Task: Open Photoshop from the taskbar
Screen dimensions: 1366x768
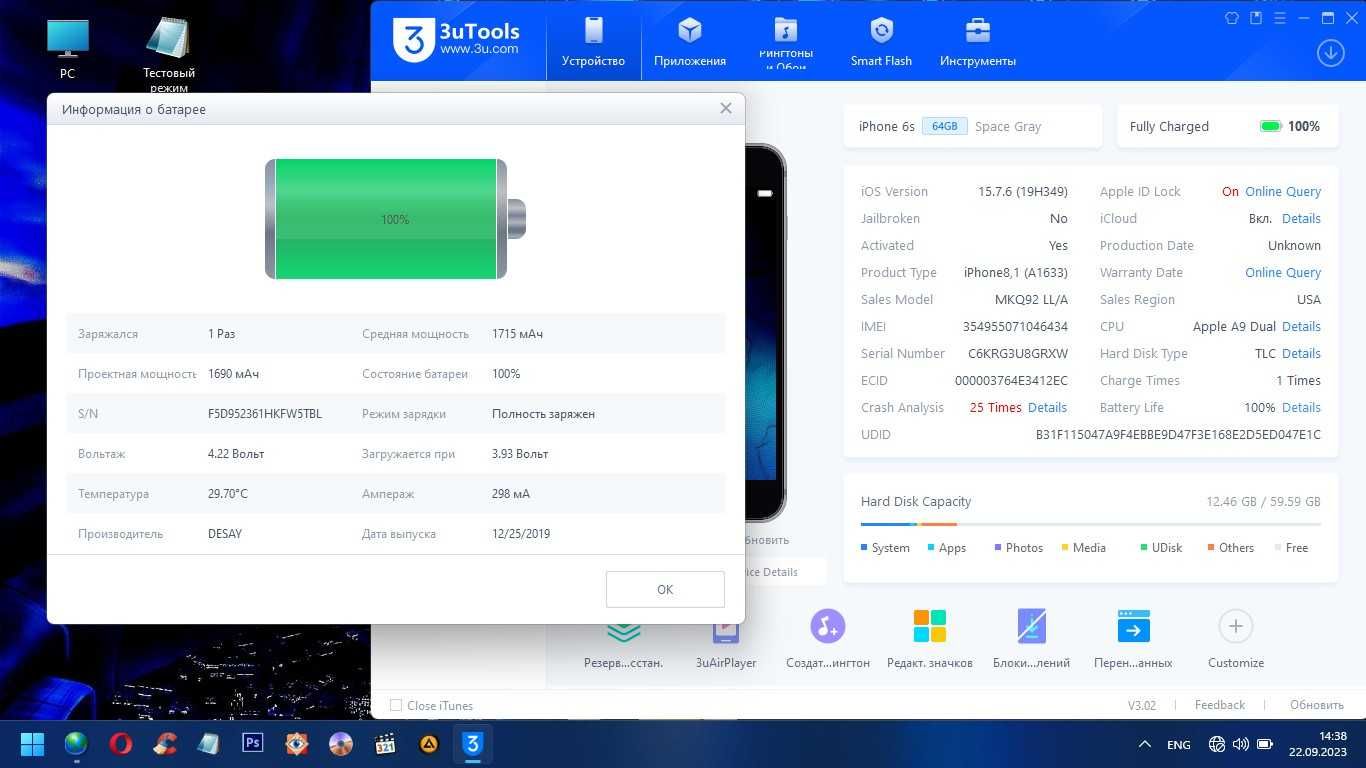Action: (252, 743)
